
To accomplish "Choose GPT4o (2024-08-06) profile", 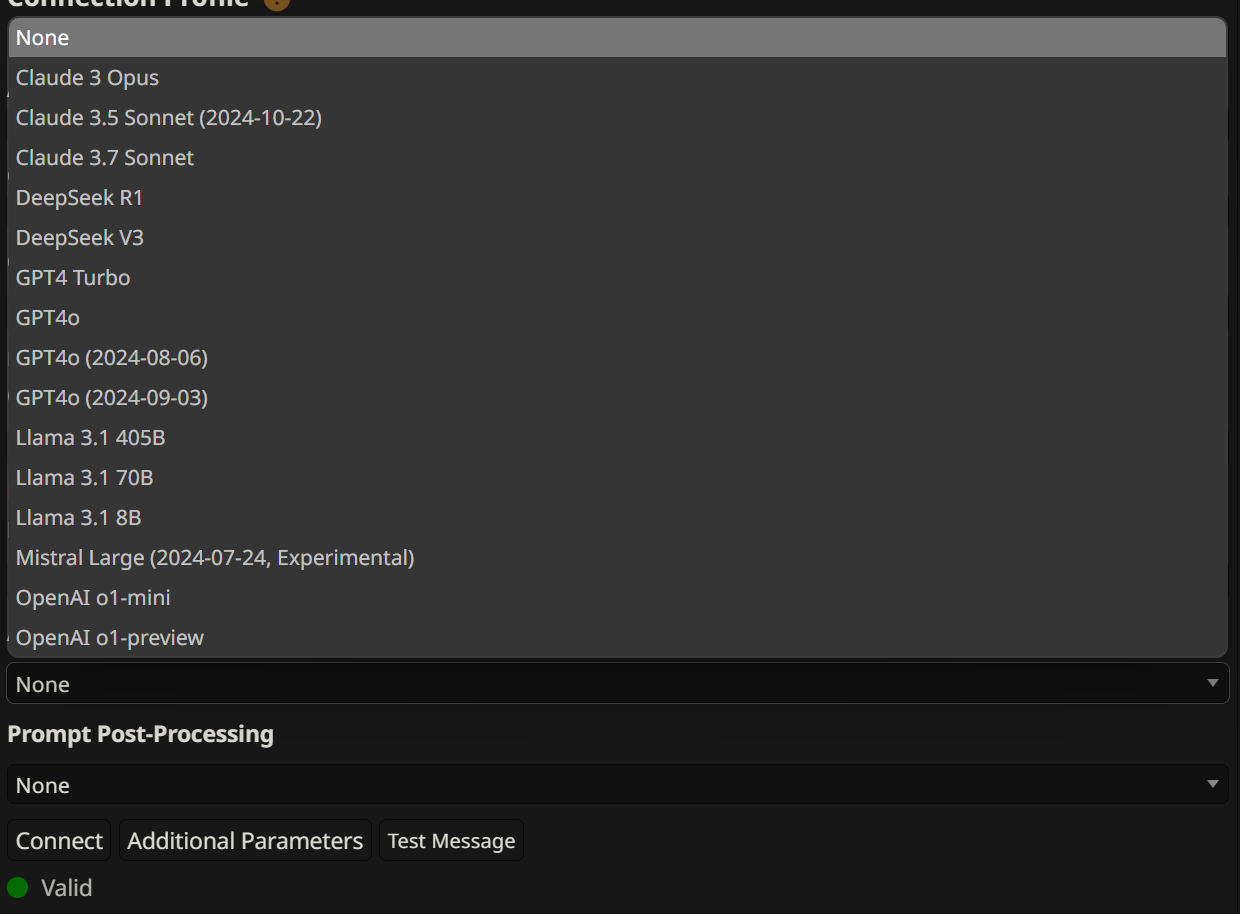I will point(617,358).
